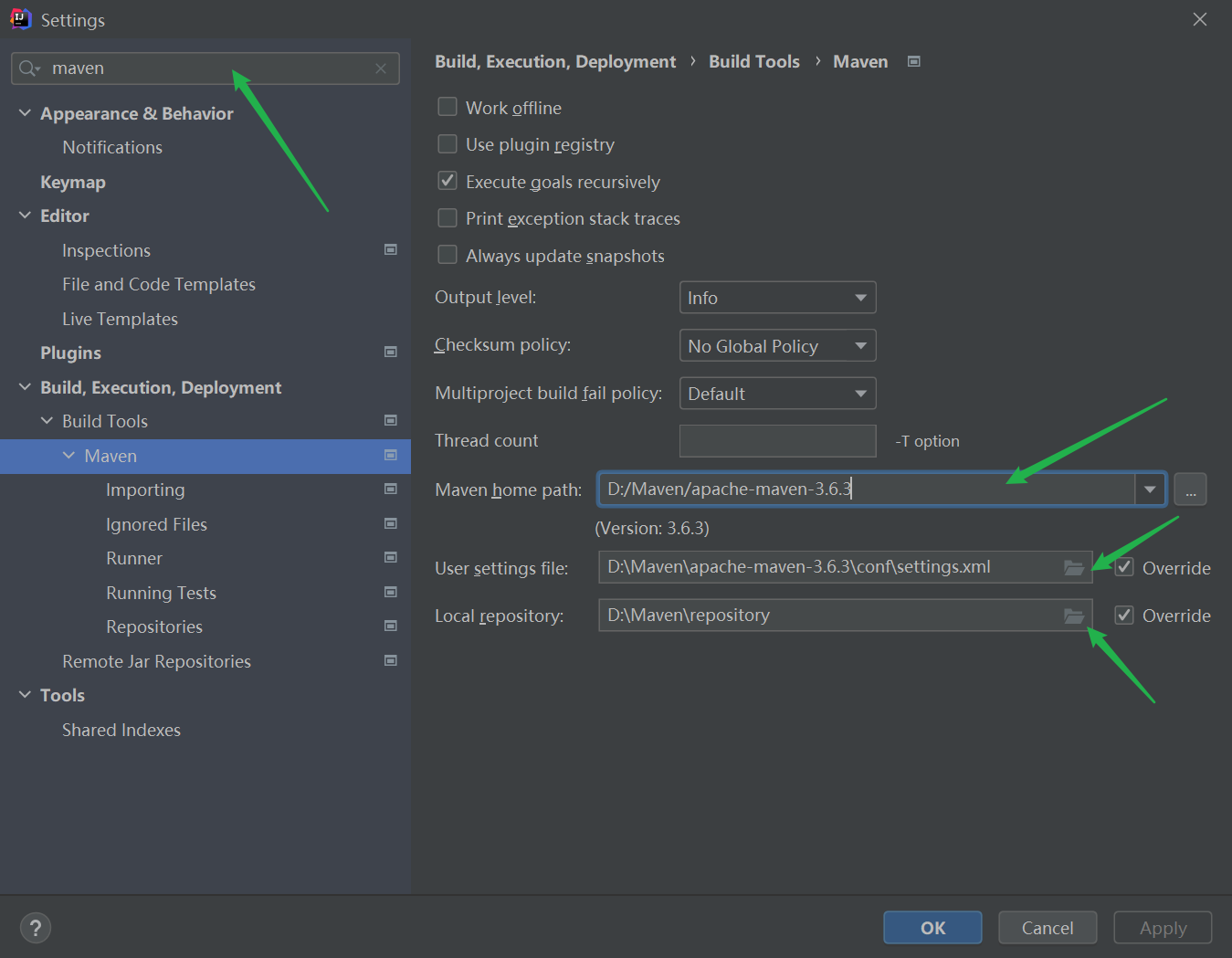This screenshot has width=1232, height=958.
Task: Enable the Work offline checkbox
Action: coord(448,107)
